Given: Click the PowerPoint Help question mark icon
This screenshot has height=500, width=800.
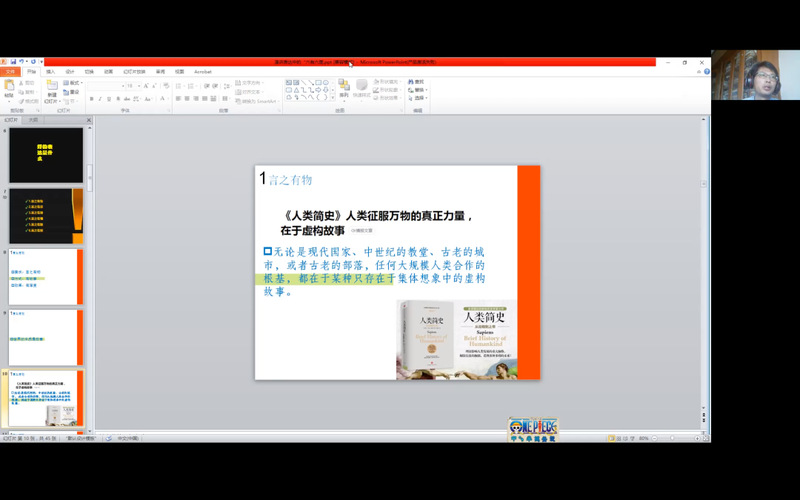Looking at the screenshot, I should (x=707, y=71).
